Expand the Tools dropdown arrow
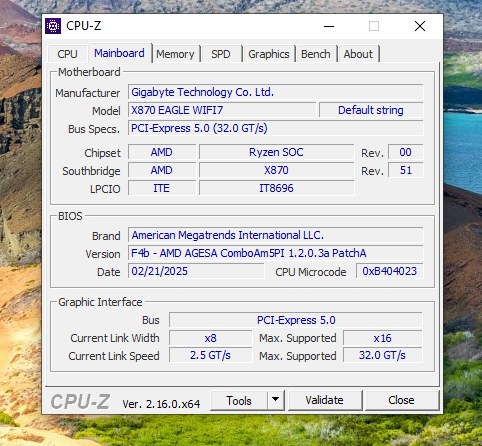The width and height of the screenshot is (482, 446). 275,400
